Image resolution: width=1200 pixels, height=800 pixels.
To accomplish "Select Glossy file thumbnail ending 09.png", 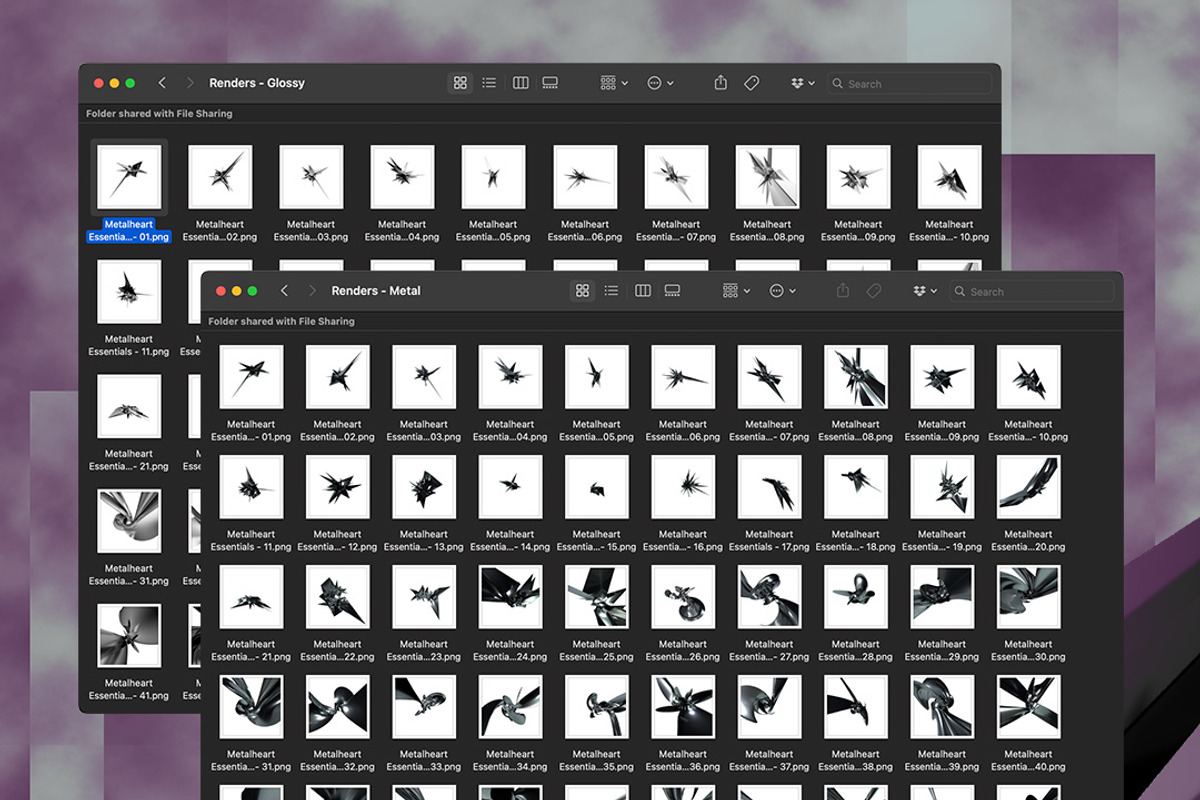I will click(x=858, y=177).
